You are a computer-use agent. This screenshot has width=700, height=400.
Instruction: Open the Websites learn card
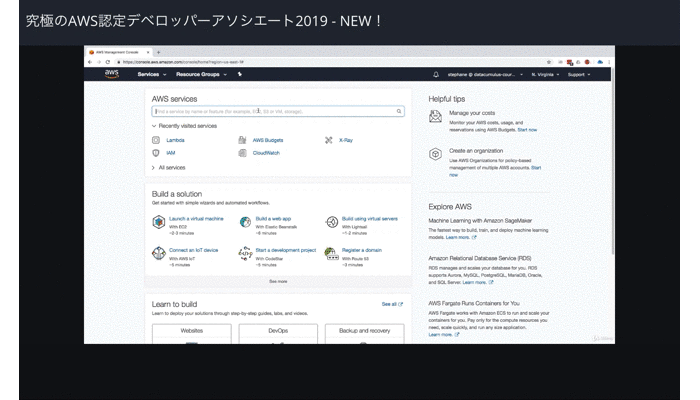click(x=192, y=334)
